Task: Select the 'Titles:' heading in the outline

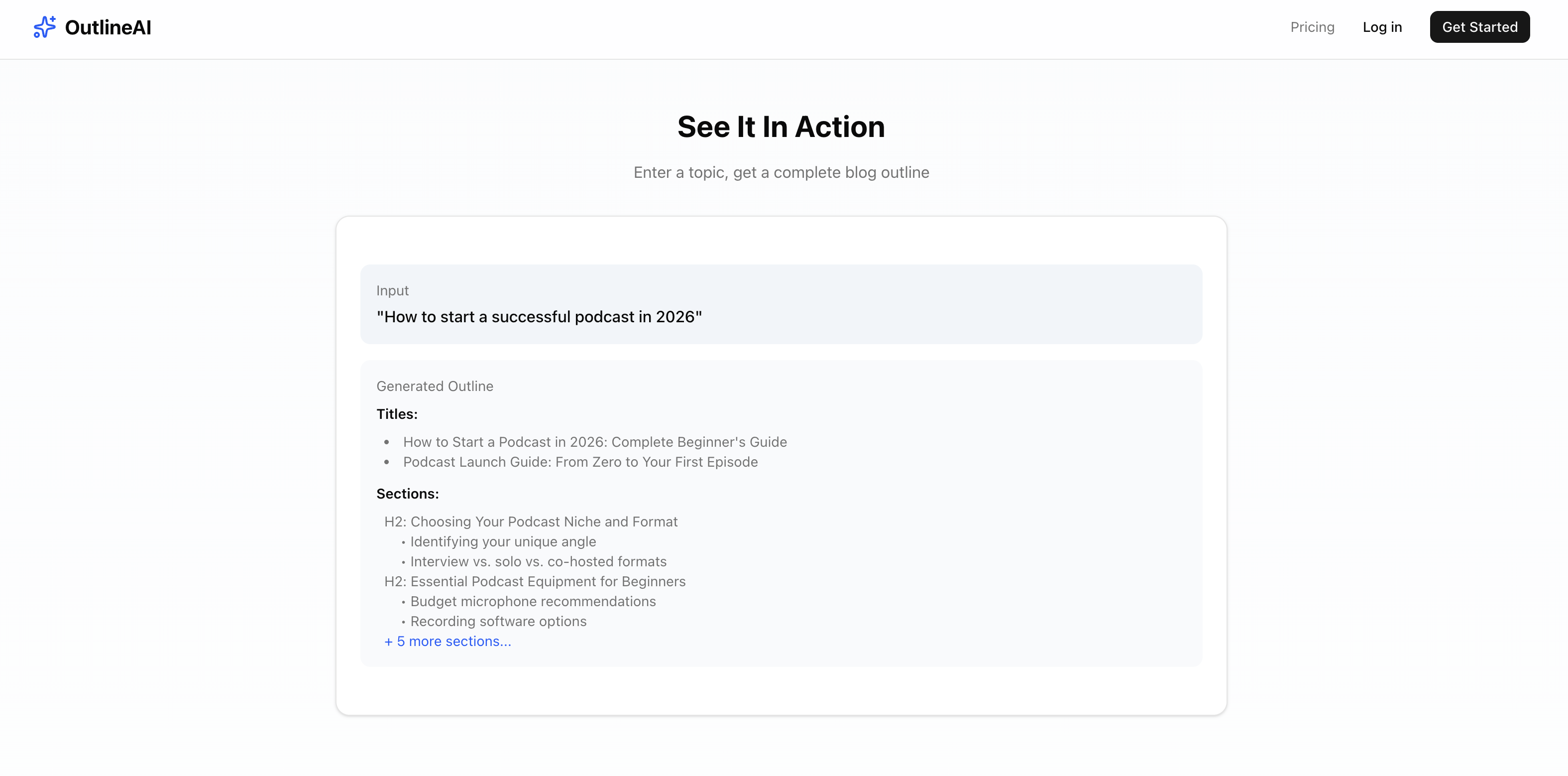Action: click(x=397, y=413)
